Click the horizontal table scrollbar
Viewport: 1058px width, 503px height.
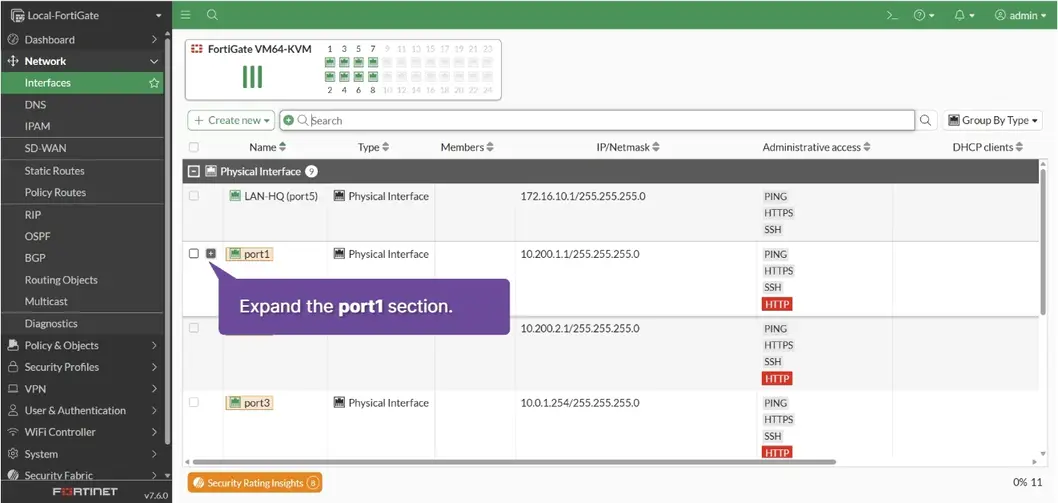coord(514,462)
